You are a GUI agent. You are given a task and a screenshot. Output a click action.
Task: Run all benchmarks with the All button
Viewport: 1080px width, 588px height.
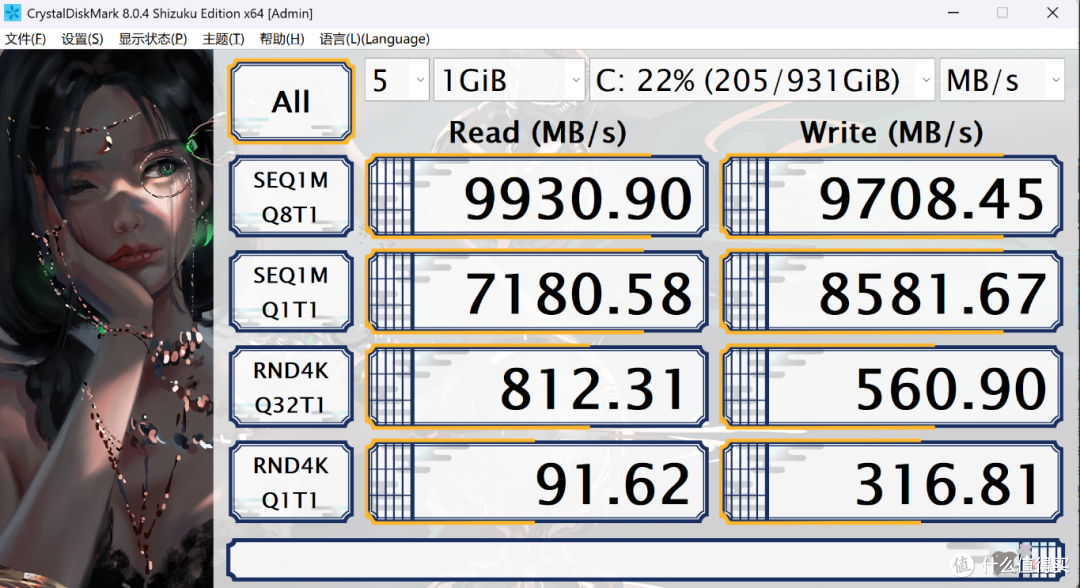pos(291,101)
